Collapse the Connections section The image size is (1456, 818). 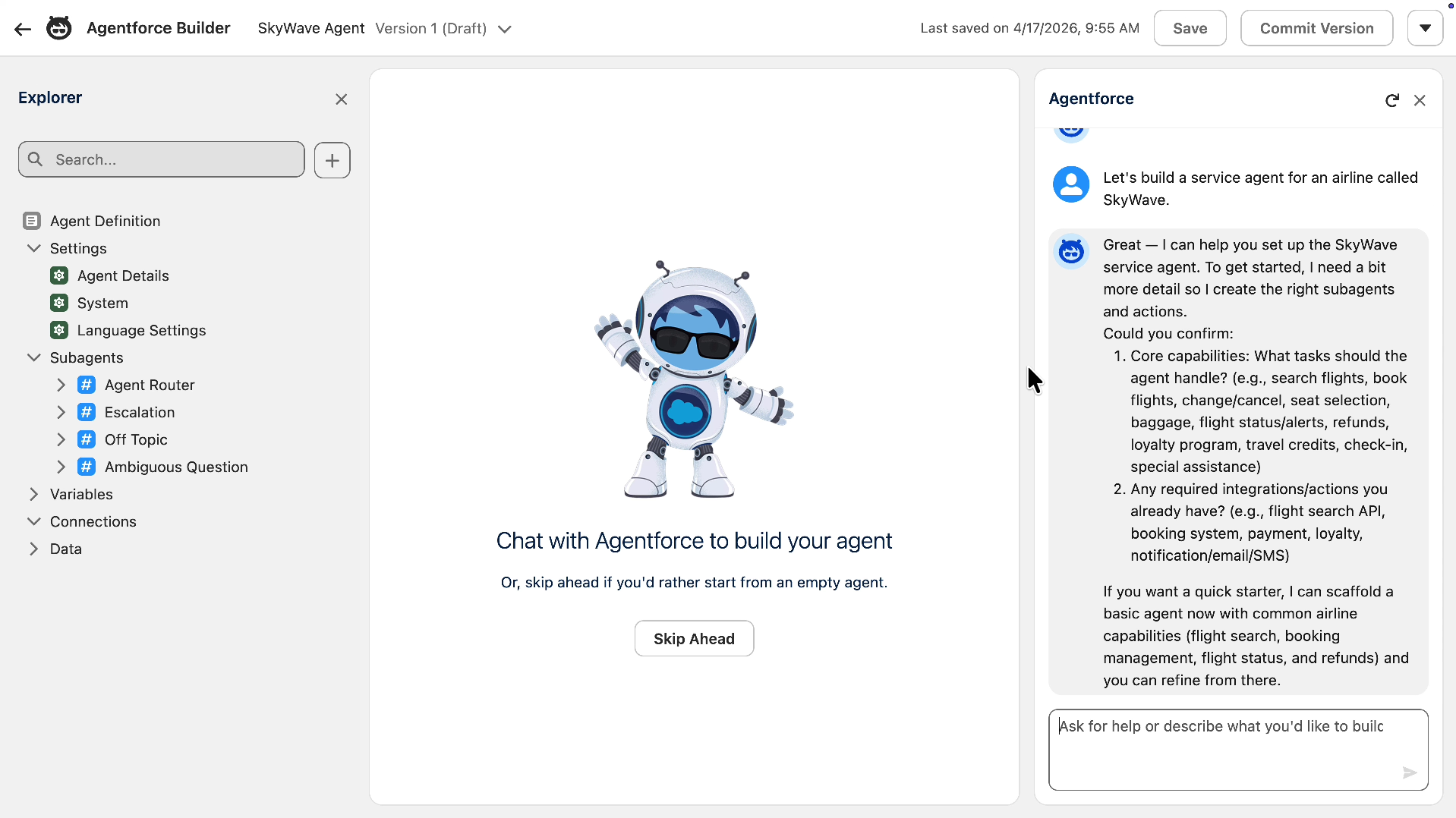tap(34, 521)
